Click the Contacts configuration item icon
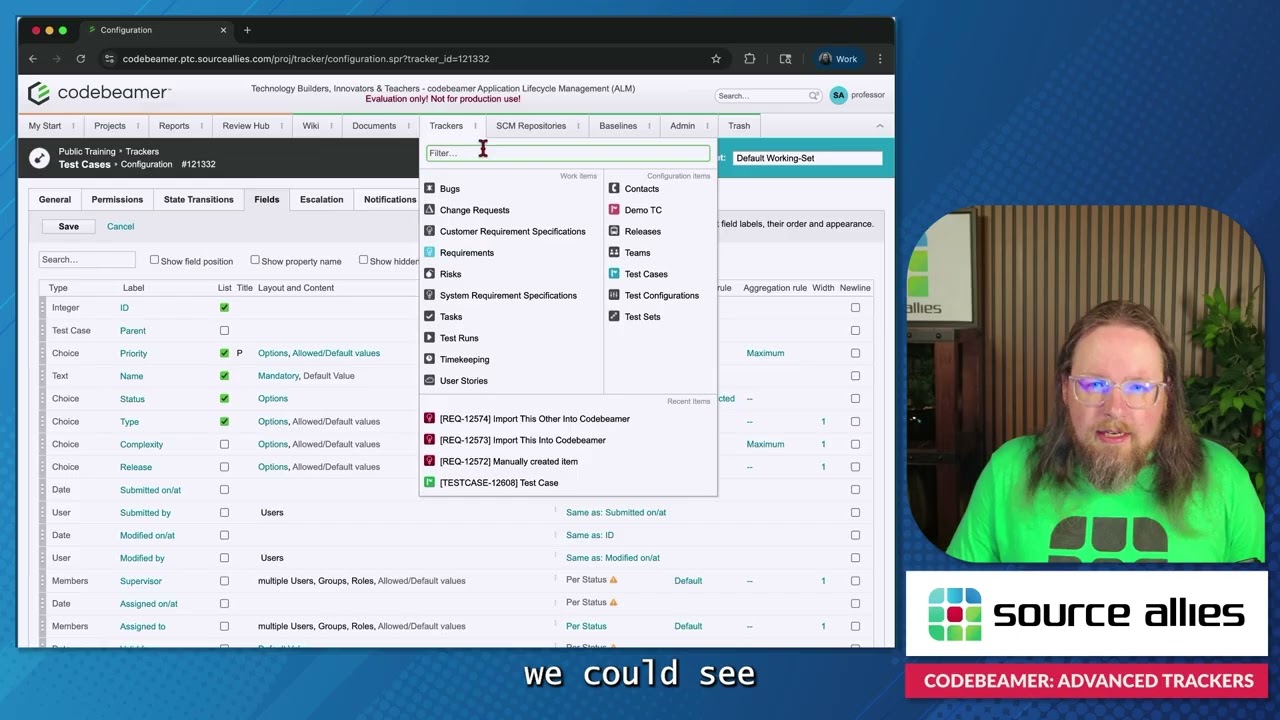The image size is (1280, 720). click(x=614, y=189)
